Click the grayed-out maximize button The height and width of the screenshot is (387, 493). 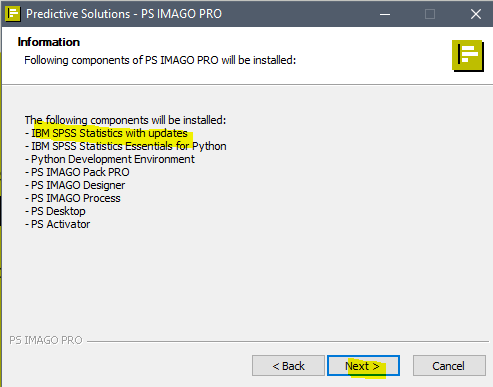[430, 14]
